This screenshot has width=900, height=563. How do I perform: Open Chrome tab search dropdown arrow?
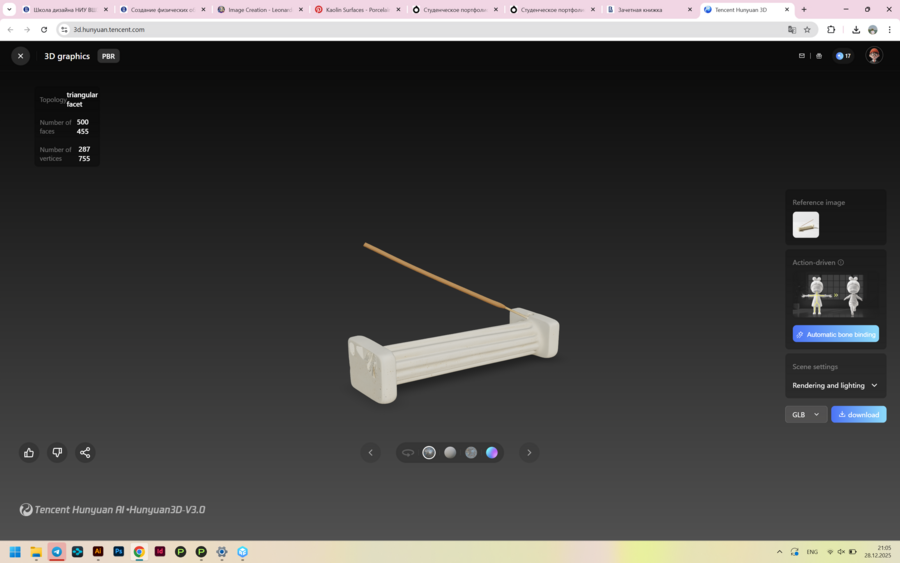10,9
